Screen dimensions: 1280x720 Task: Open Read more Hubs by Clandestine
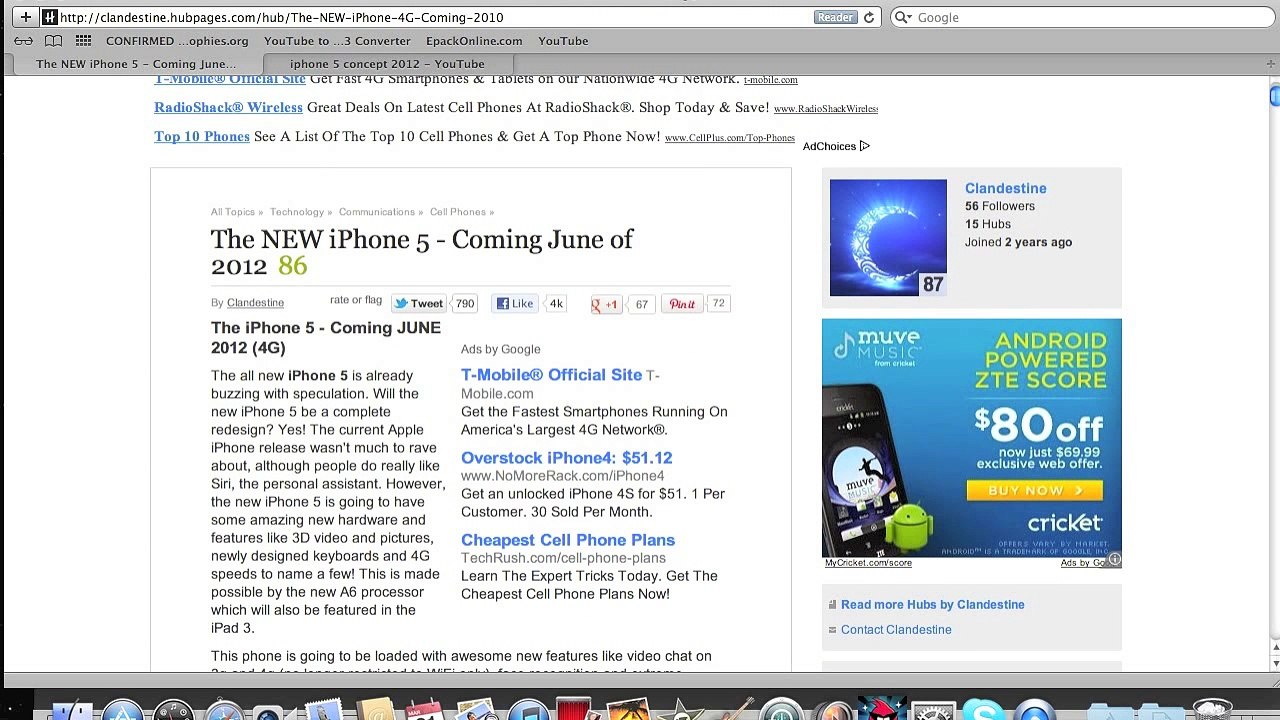pyautogui.click(x=932, y=604)
